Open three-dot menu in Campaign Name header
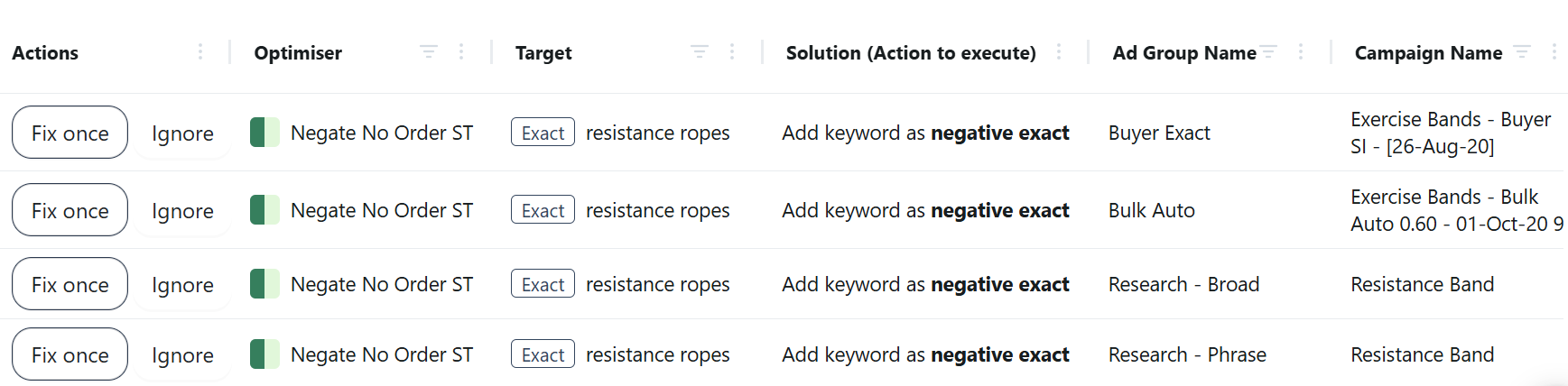This screenshot has height=386, width=1568. click(x=1554, y=52)
